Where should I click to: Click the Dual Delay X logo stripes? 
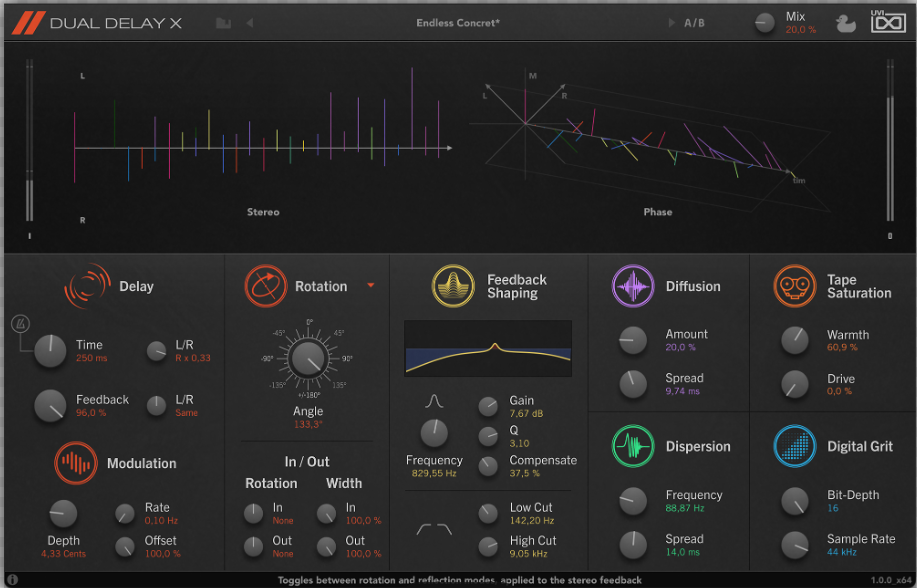28,23
